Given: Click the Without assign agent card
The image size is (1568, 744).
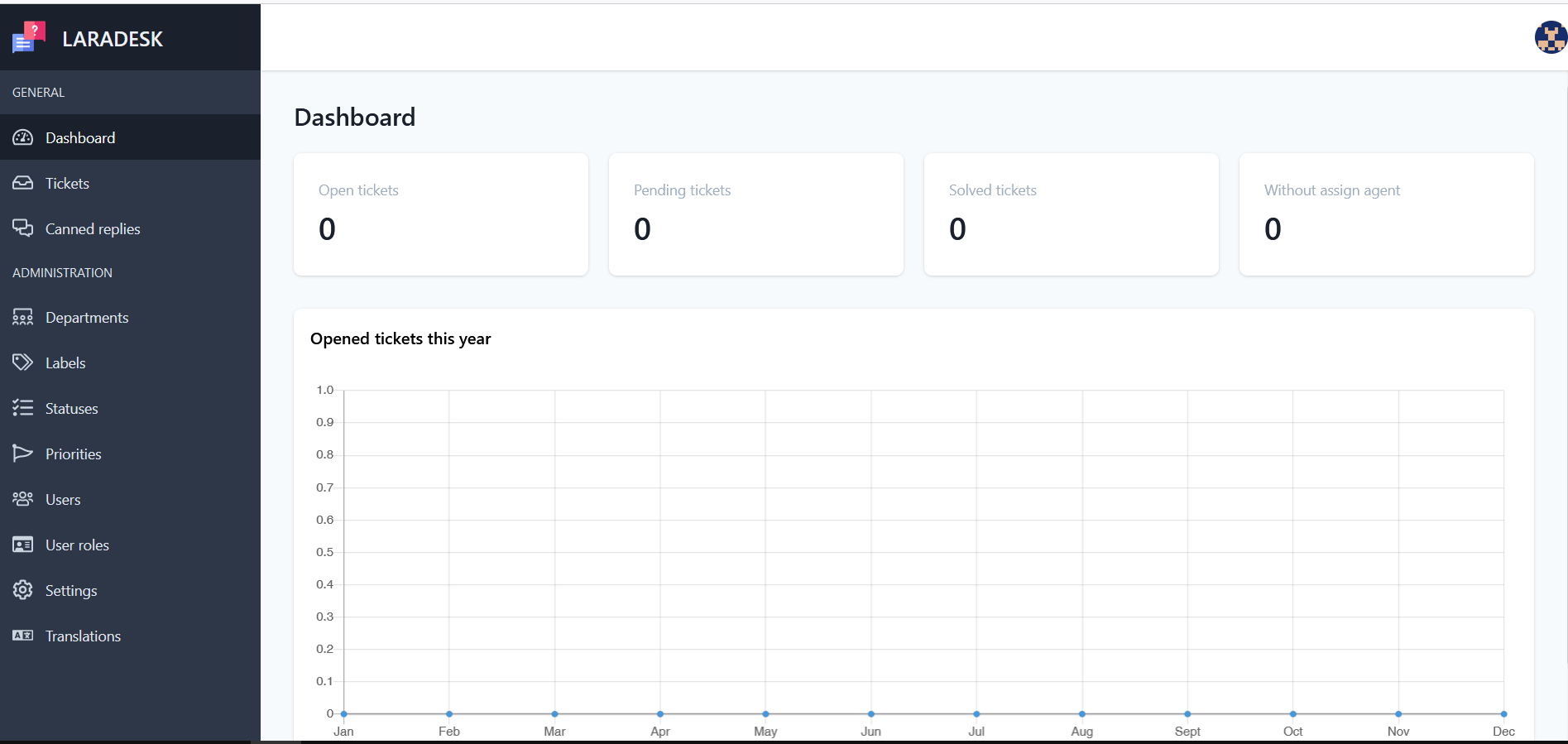Looking at the screenshot, I should click(1386, 214).
